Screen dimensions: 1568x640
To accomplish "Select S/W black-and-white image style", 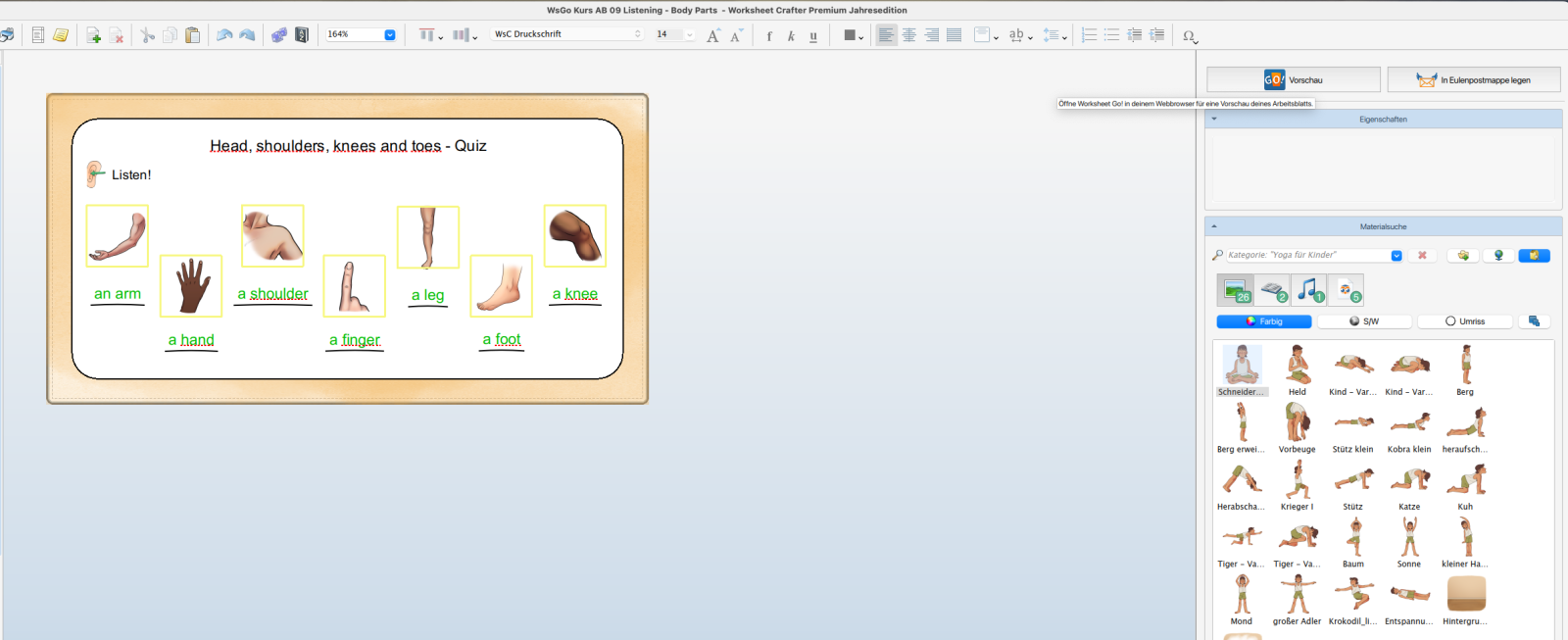I will click(1364, 321).
